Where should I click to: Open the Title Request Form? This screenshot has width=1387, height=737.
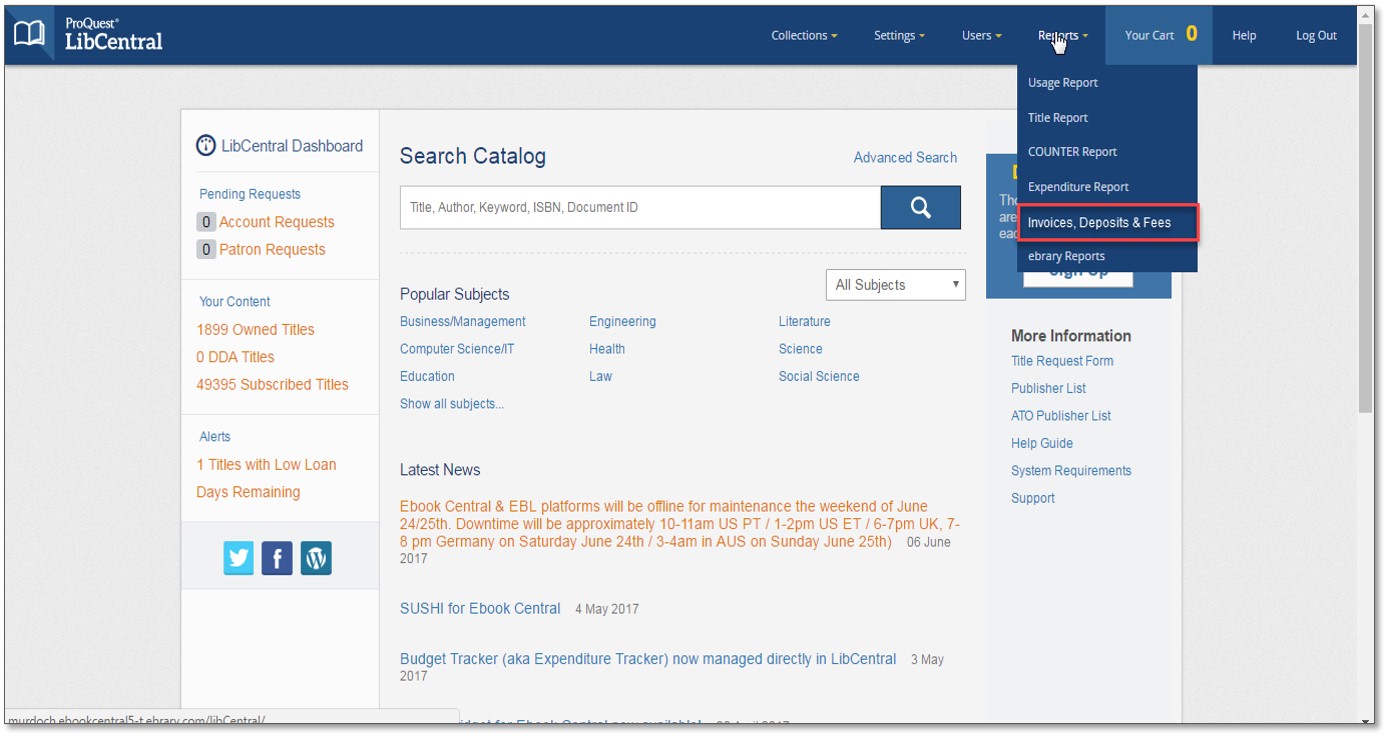[1060, 361]
